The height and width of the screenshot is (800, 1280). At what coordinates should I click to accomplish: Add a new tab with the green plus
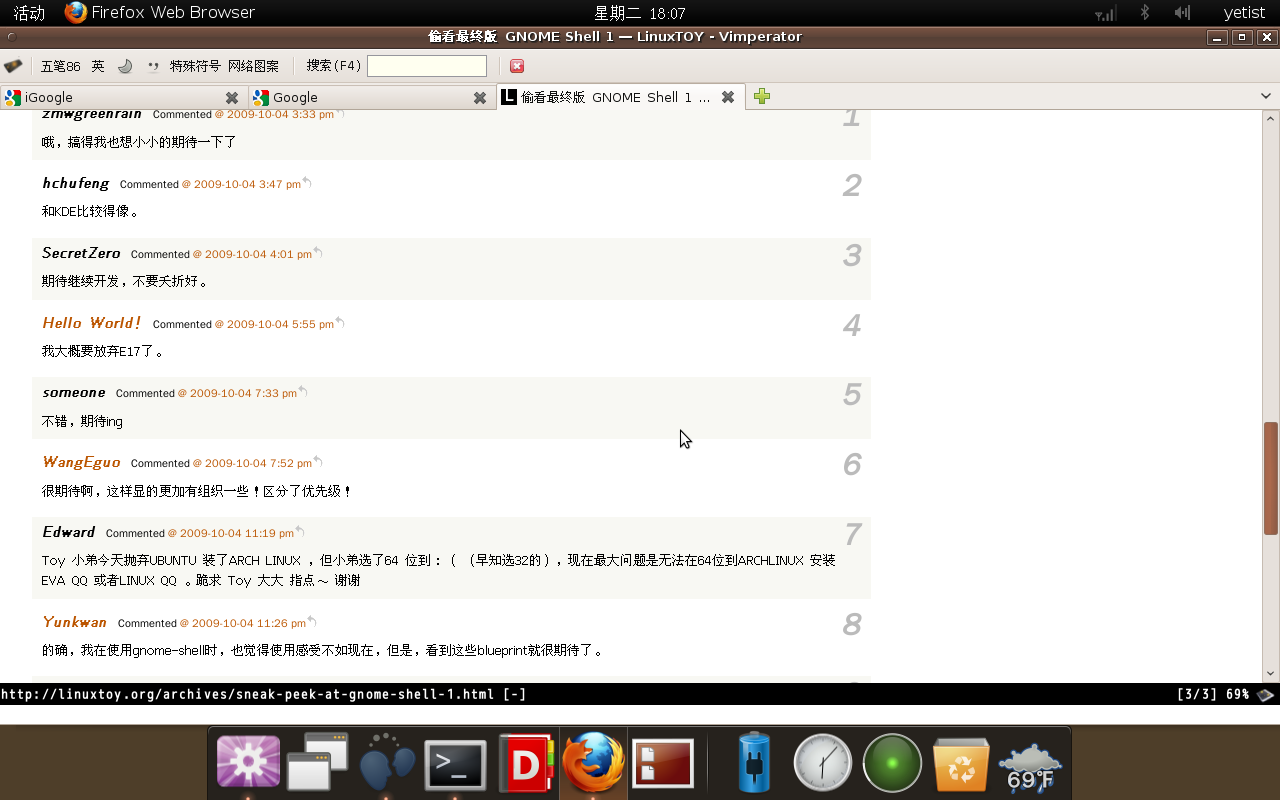(x=762, y=97)
